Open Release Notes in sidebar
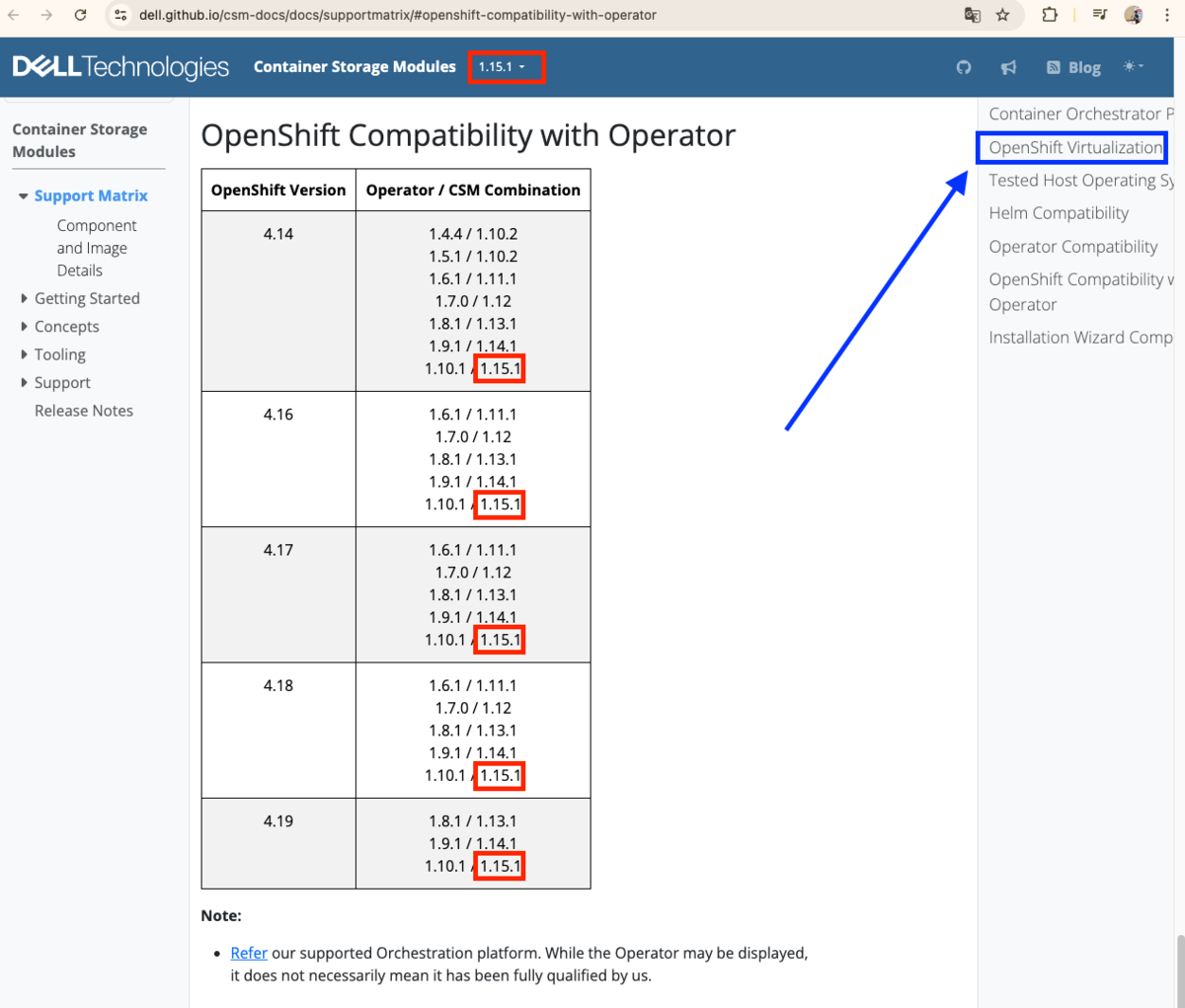Viewport: 1185px width, 1008px height. (84, 411)
